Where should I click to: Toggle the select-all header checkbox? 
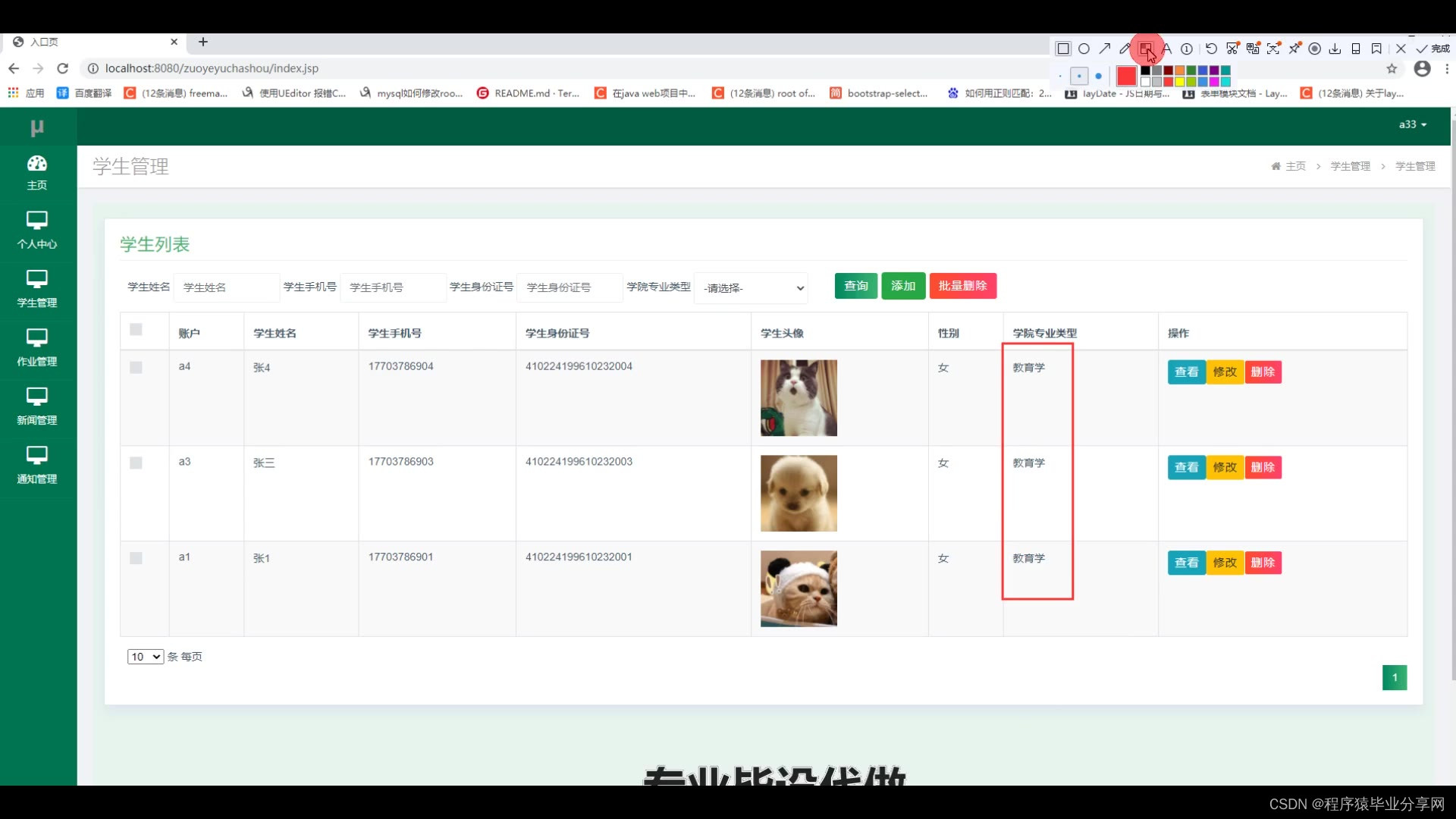pyautogui.click(x=136, y=330)
